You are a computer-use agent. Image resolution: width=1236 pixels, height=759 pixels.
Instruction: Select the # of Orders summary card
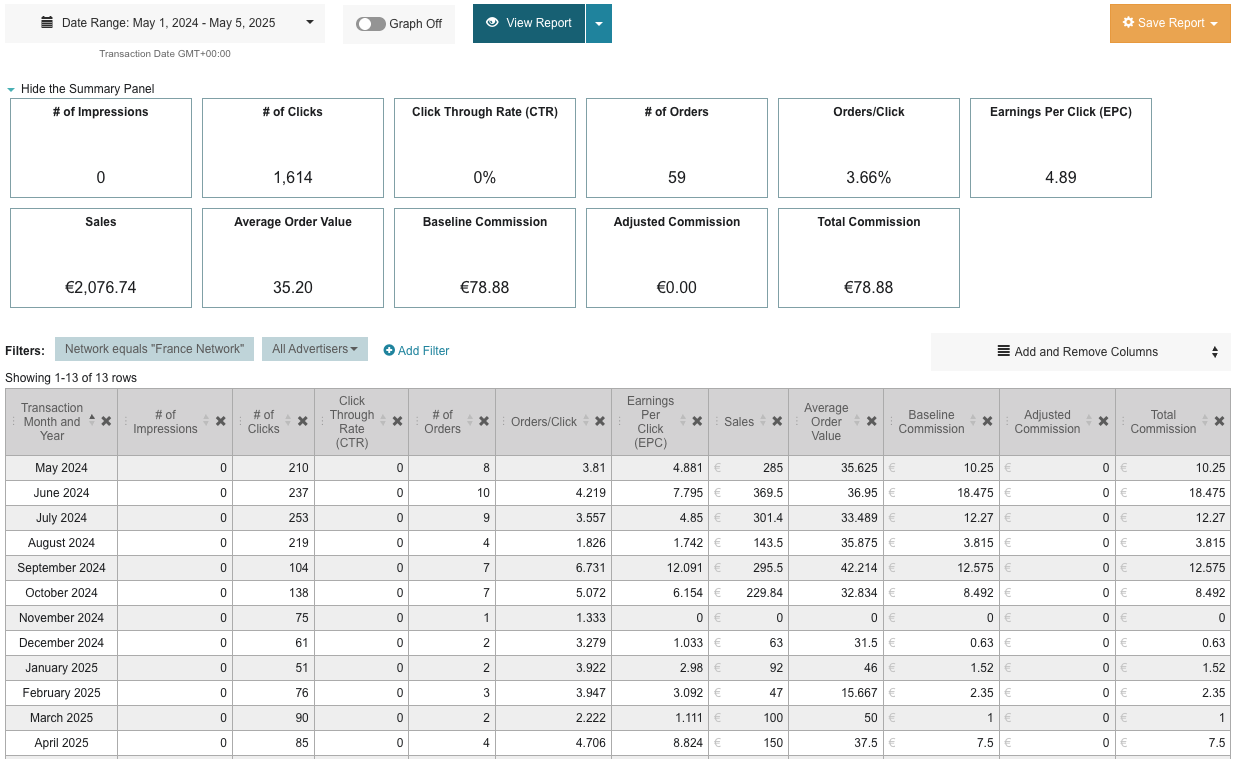point(677,148)
